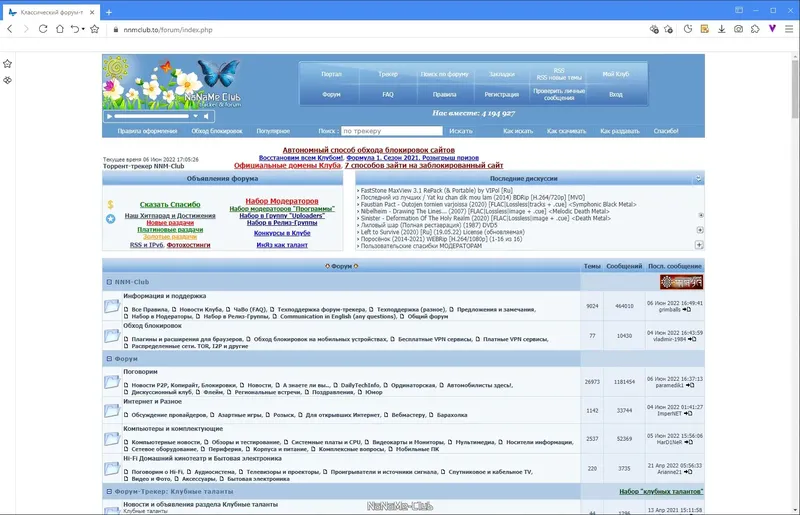Open Правила оформления link

147,131
